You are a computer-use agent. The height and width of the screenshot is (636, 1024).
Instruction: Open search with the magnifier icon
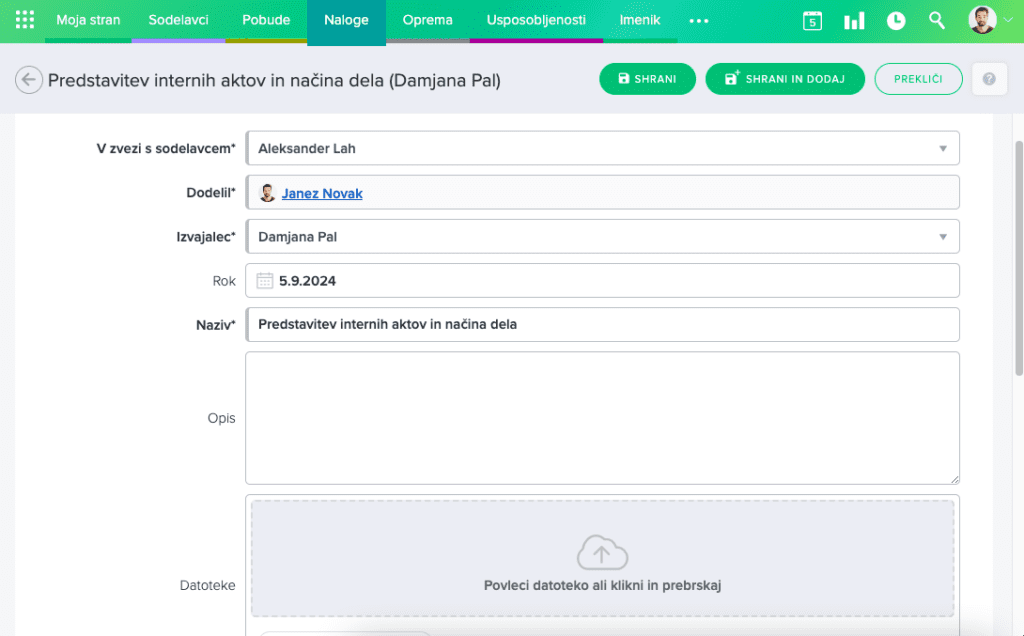937,21
